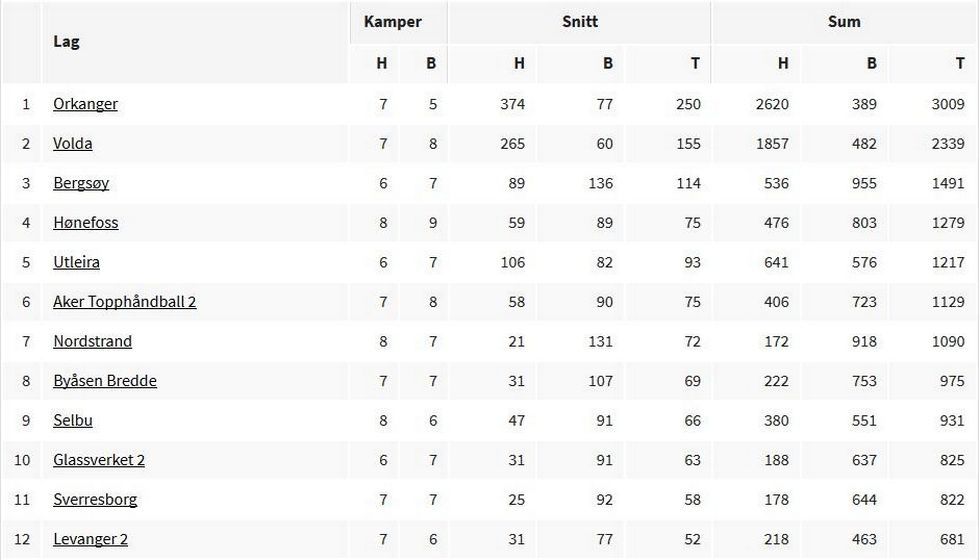The image size is (980, 560).
Task: Click the Byåsen Bredde link
Action: click(x=104, y=380)
